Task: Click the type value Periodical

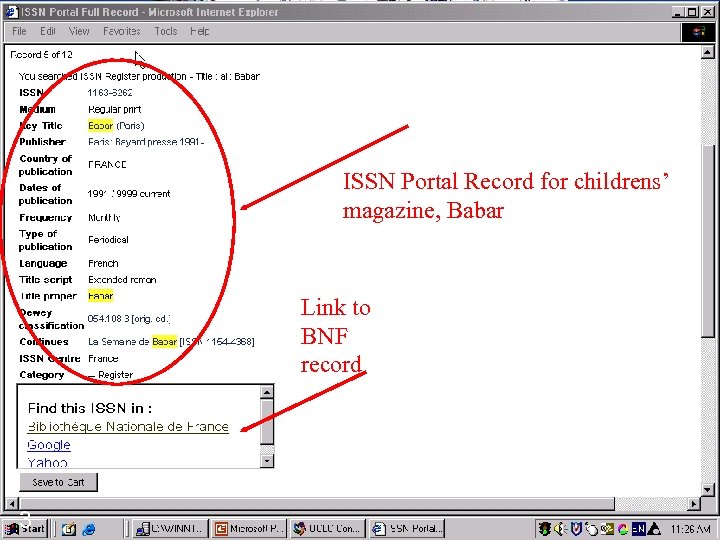Action: [108, 240]
